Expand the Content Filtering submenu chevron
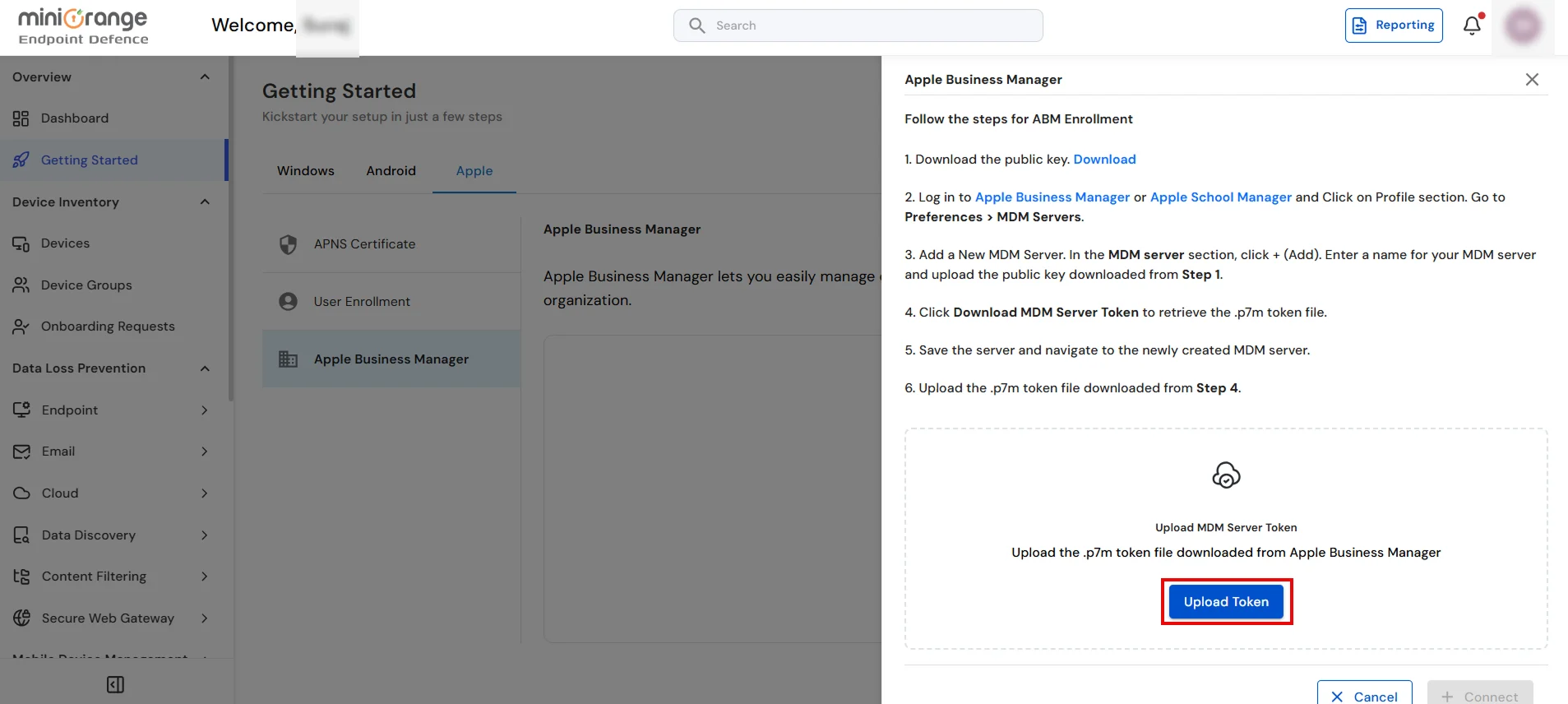 (x=205, y=577)
